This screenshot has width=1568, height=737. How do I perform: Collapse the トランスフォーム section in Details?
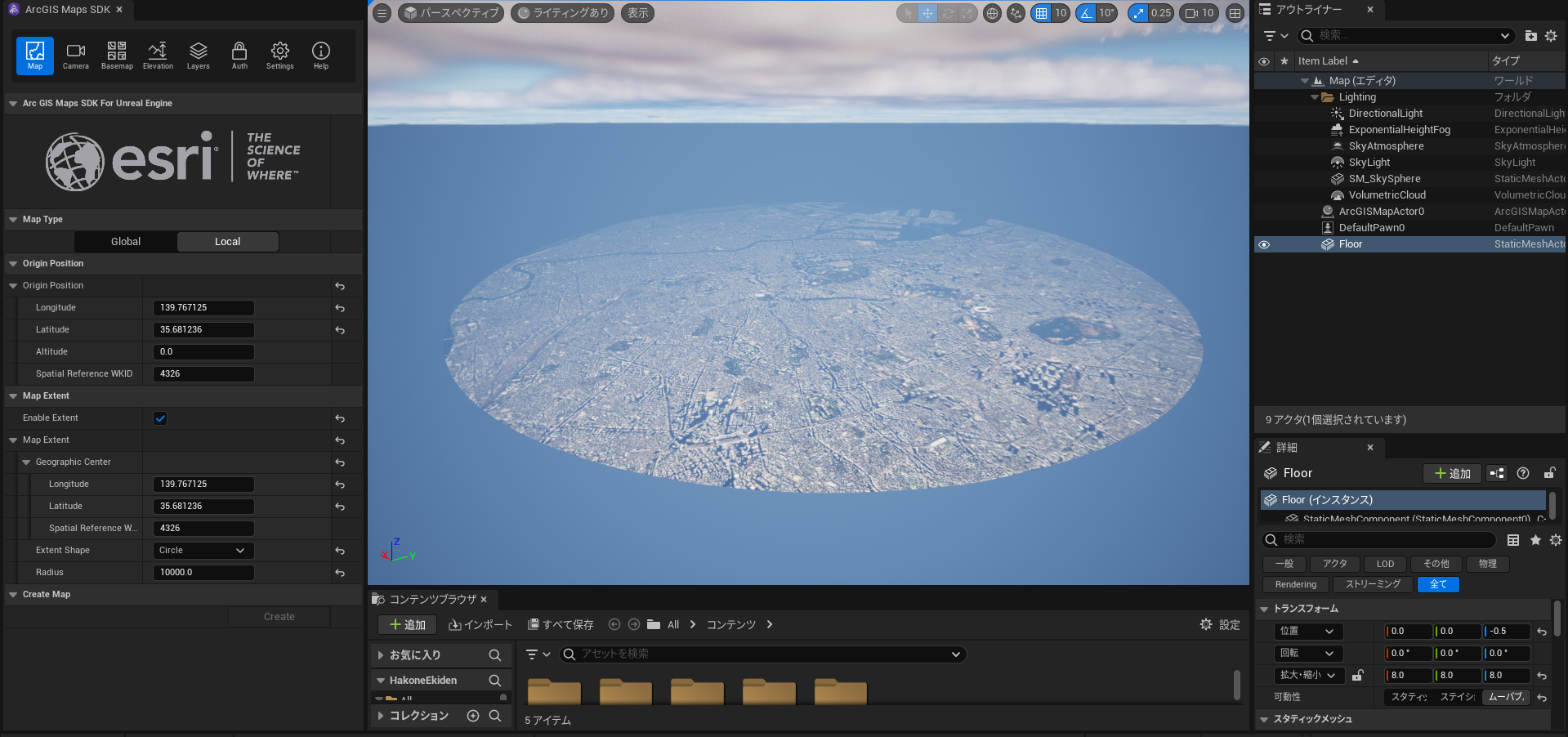[x=1264, y=609]
